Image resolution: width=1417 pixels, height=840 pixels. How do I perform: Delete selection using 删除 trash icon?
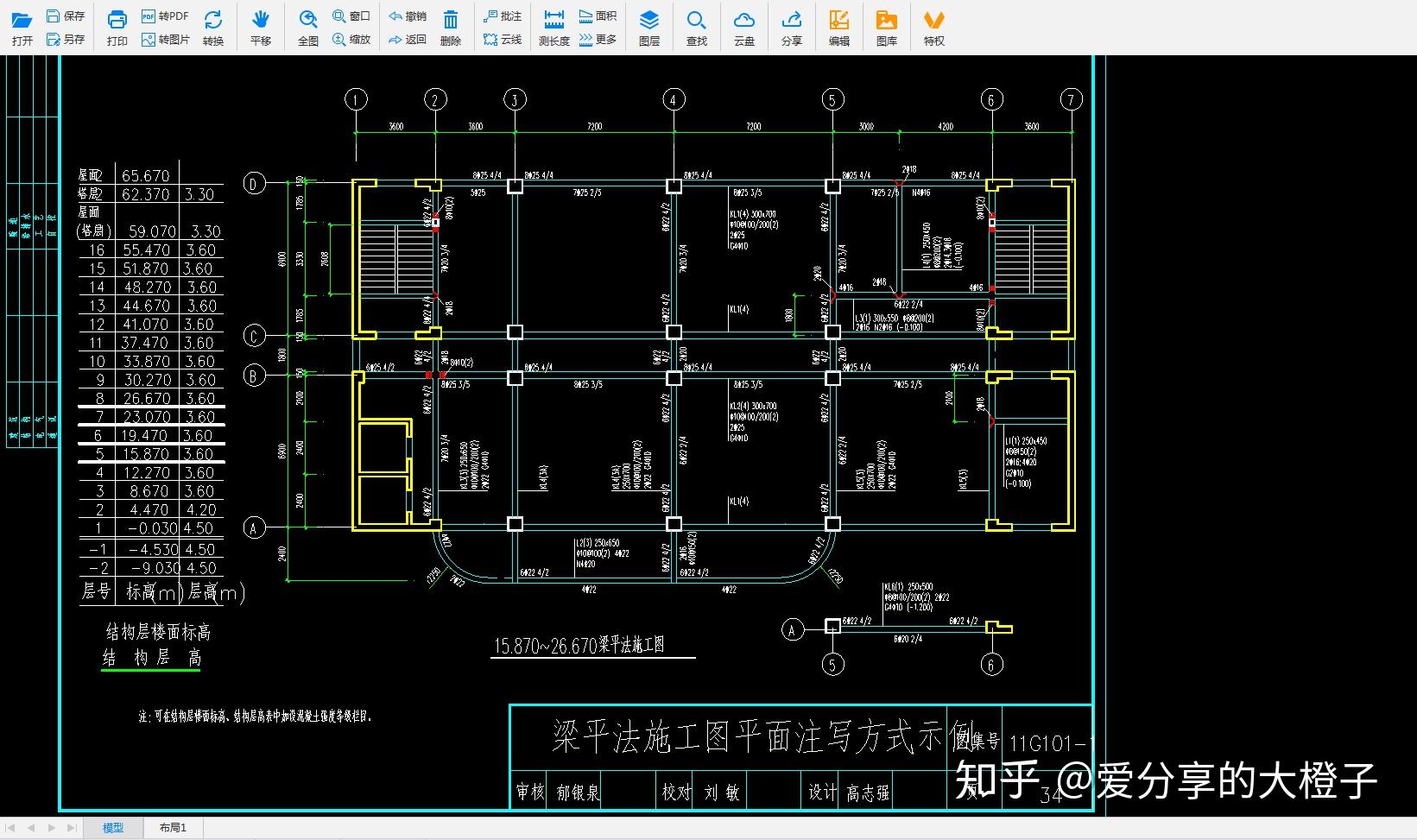pyautogui.click(x=451, y=28)
